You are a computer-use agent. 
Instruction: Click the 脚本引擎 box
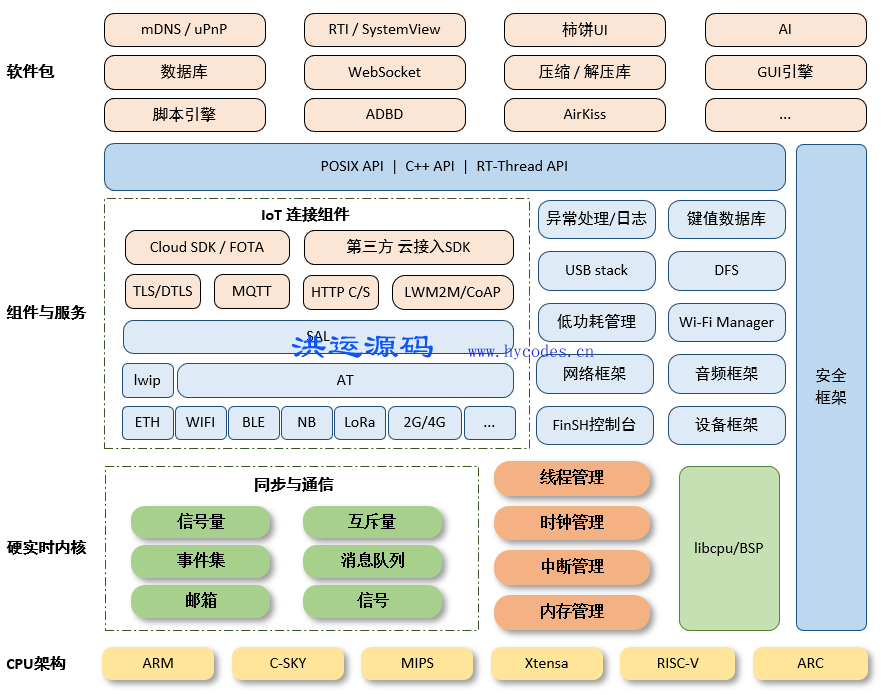(184, 115)
